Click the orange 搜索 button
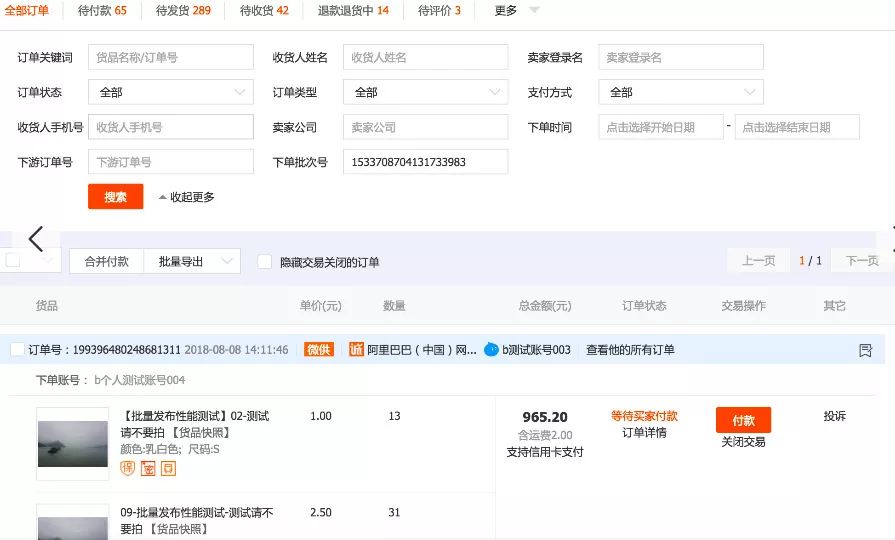Screen dimensions: 895x540 click(115, 196)
